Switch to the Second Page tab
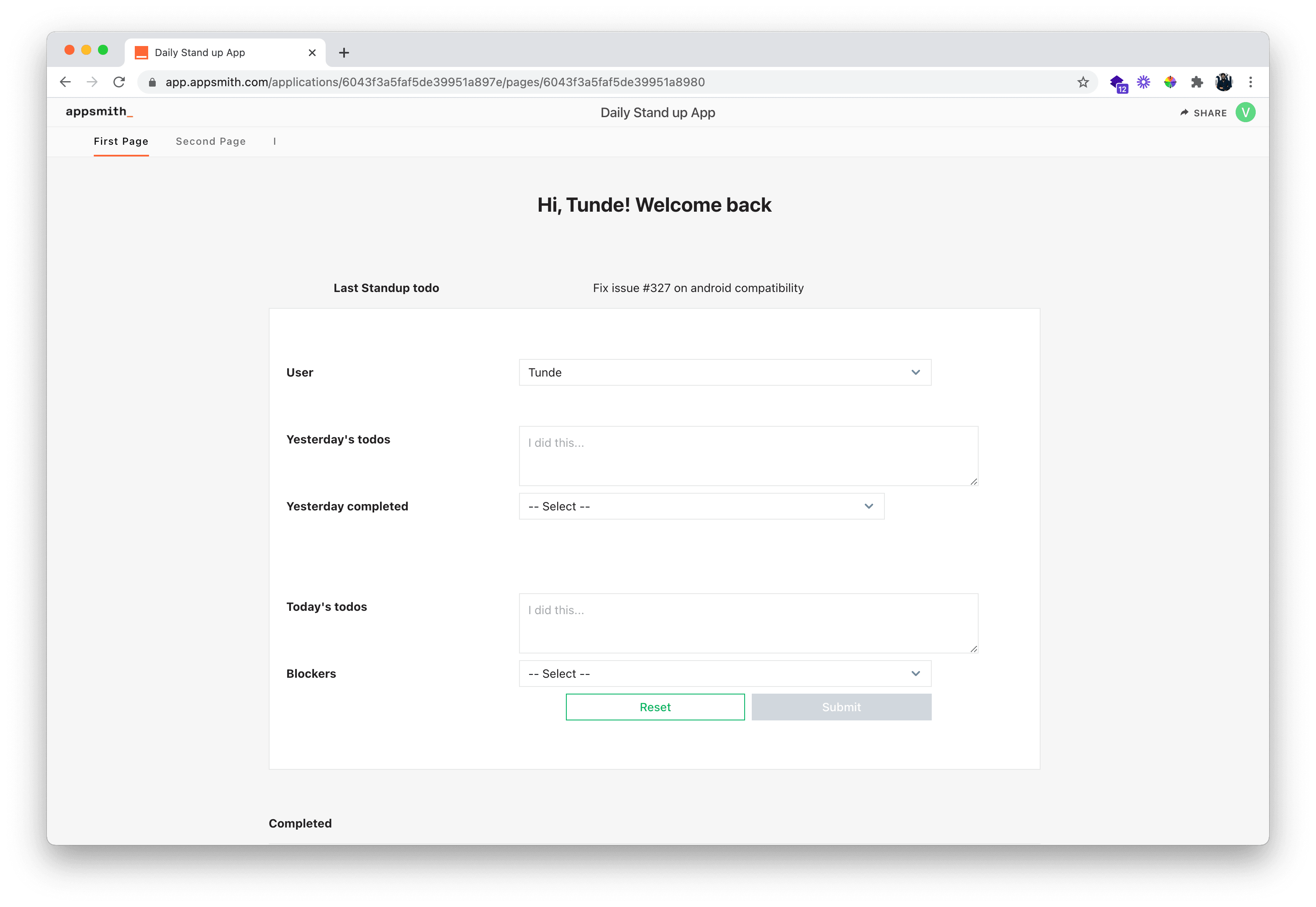The image size is (1316, 907). [x=210, y=141]
